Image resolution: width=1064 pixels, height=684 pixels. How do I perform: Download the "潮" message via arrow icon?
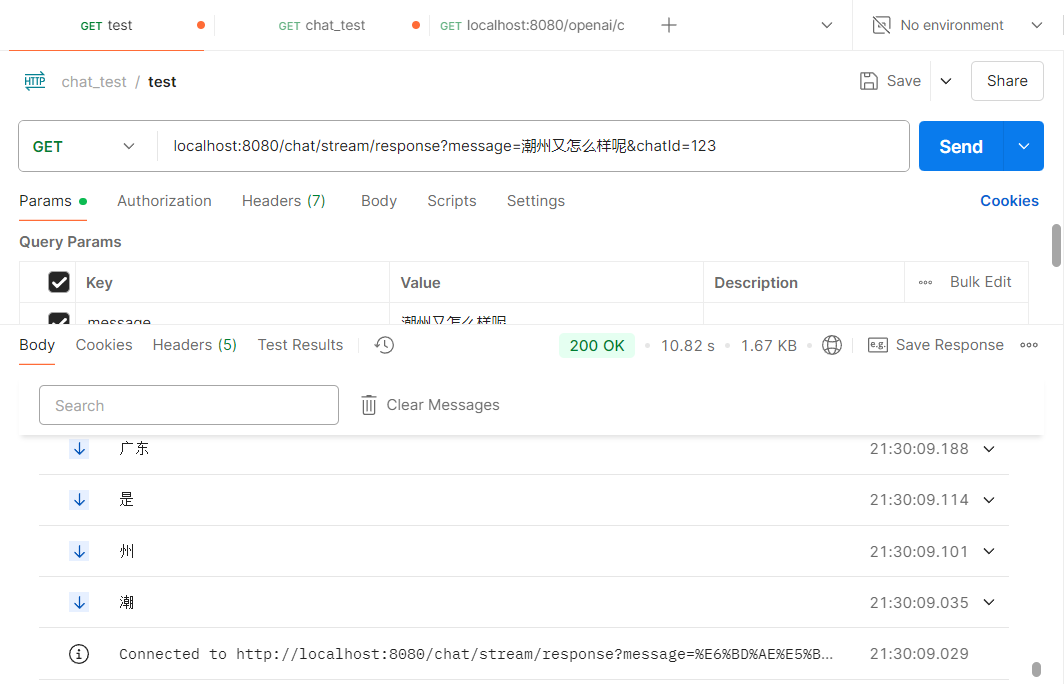pos(79,602)
